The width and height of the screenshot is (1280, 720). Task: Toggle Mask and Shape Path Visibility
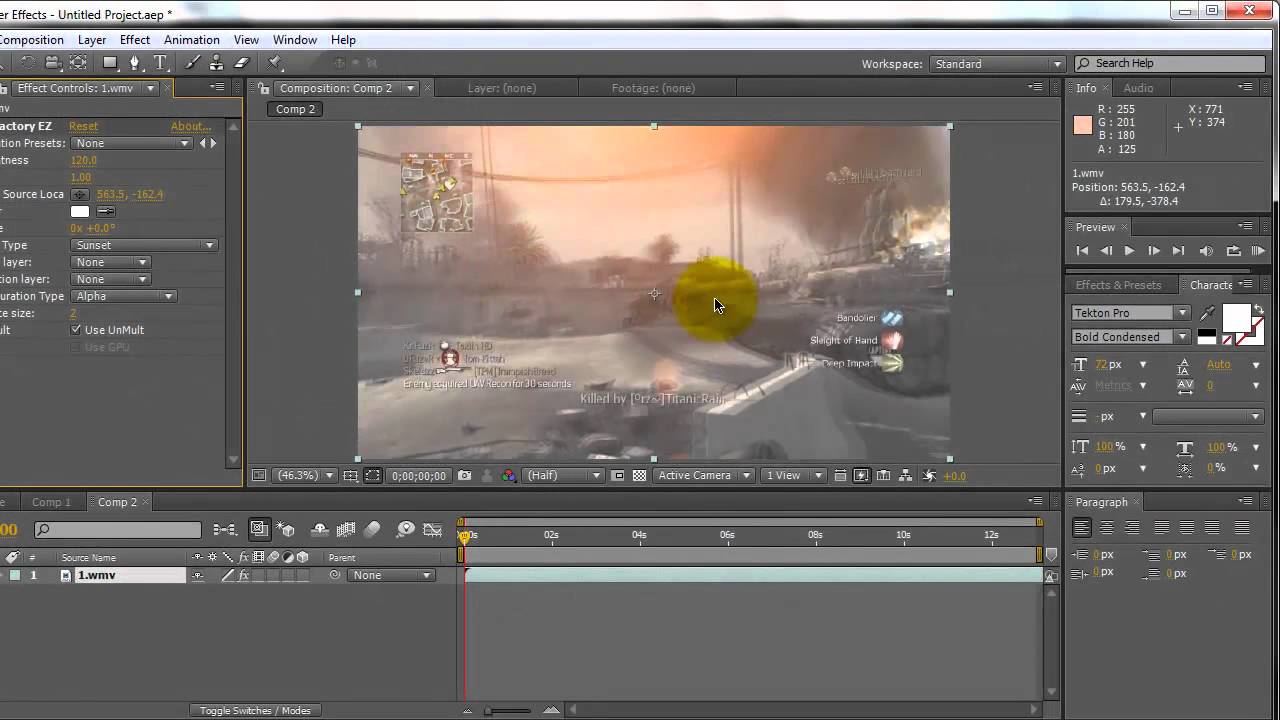(x=372, y=476)
